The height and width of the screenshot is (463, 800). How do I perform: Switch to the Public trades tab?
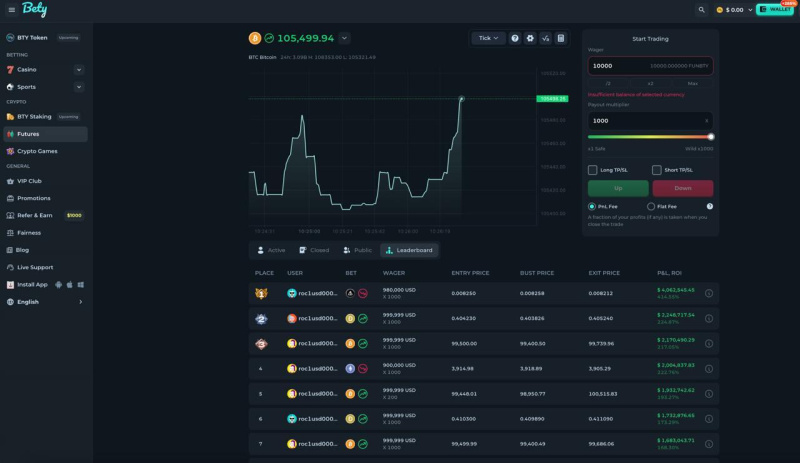pyautogui.click(x=357, y=250)
